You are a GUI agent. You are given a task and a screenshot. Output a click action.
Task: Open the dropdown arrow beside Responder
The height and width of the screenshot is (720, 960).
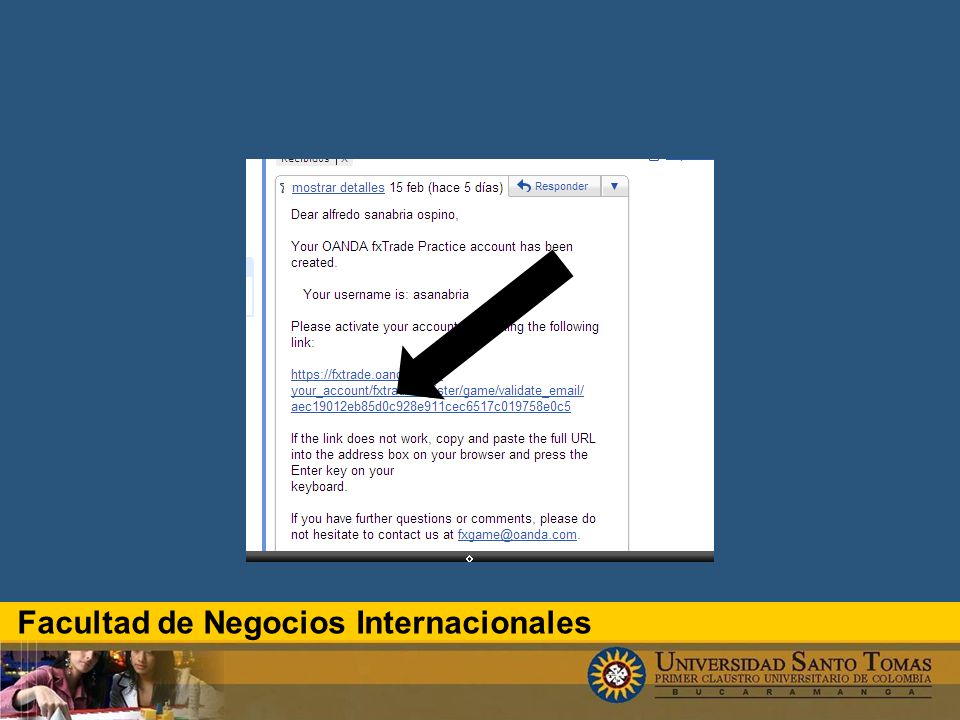tap(615, 186)
